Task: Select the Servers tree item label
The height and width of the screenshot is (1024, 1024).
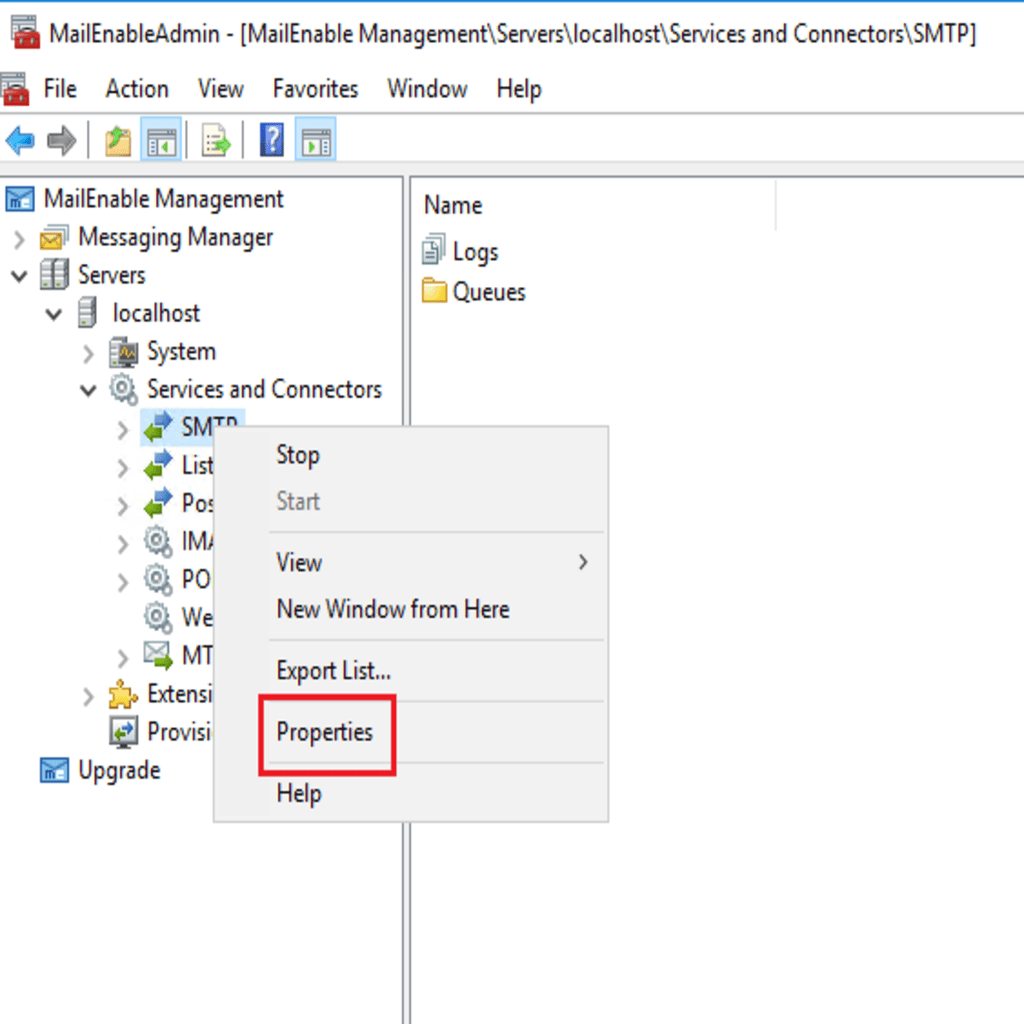Action: click(112, 275)
